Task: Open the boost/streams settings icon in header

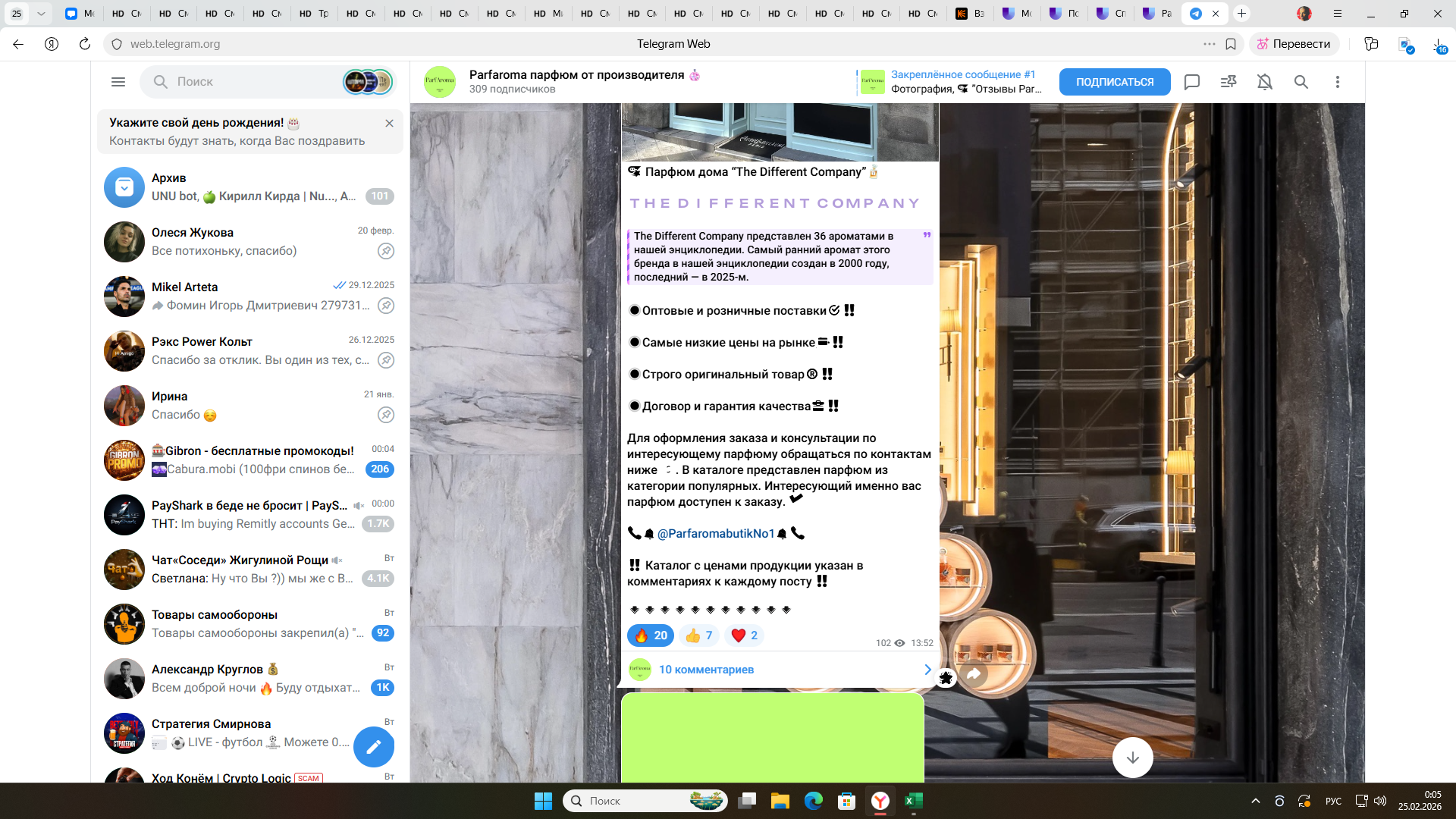Action: tap(1228, 82)
